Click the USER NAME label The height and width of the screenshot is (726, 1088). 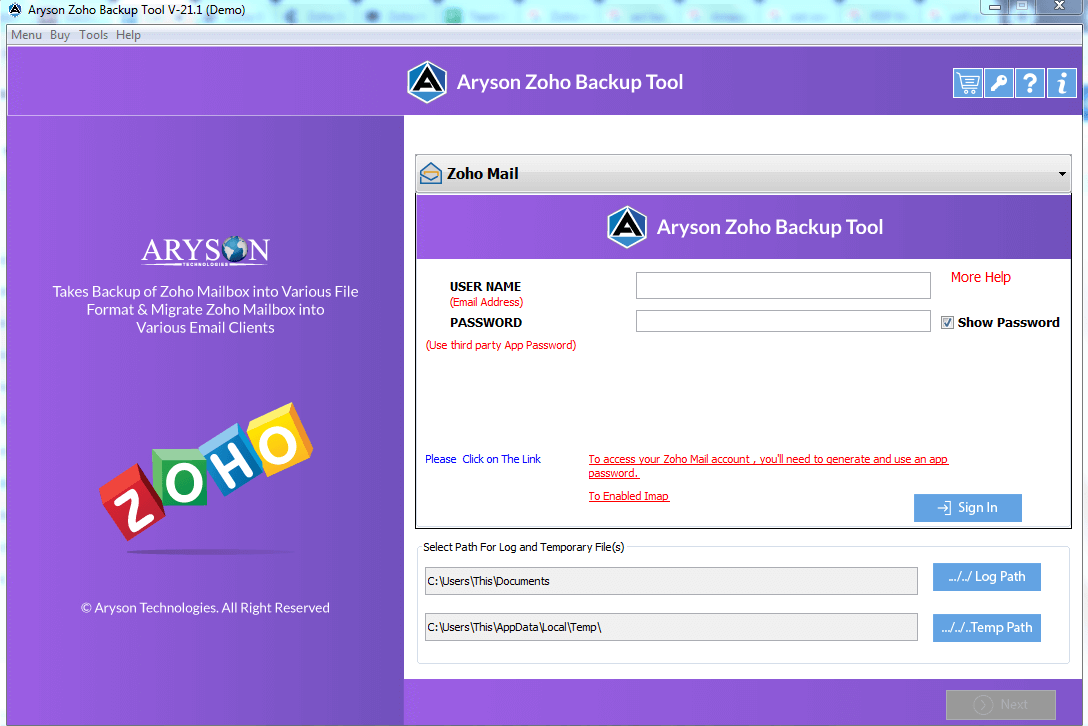tap(485, 287)
